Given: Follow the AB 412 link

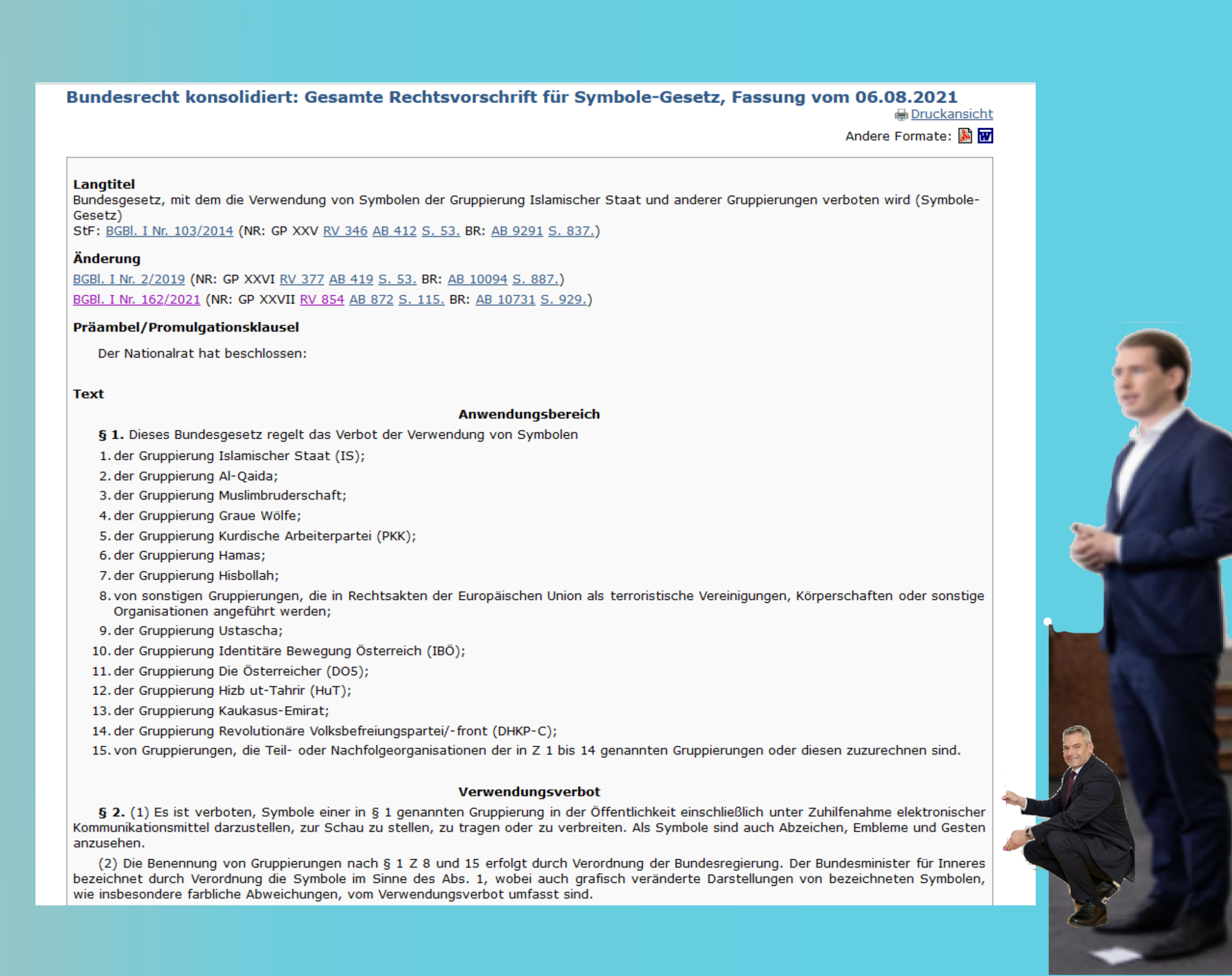Looking at the screenshot, I should click(x=394, y=231).
